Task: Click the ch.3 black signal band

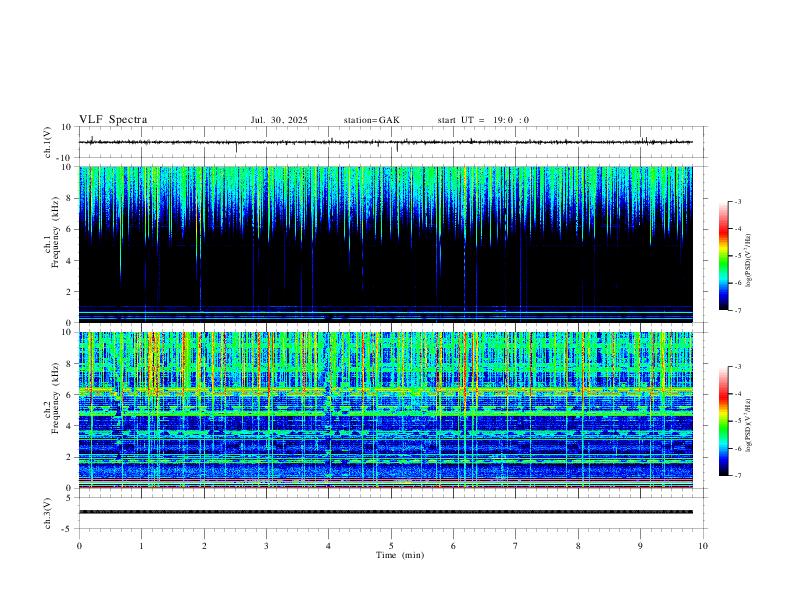Action: pos(385,512)
